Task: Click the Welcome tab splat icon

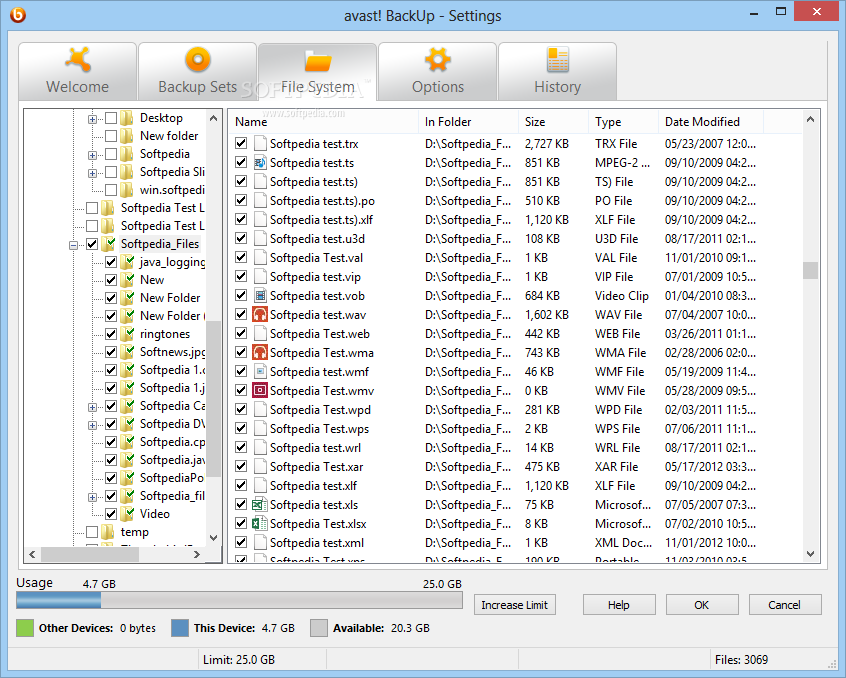Action: pyautogui.click(x=78, y=59)
